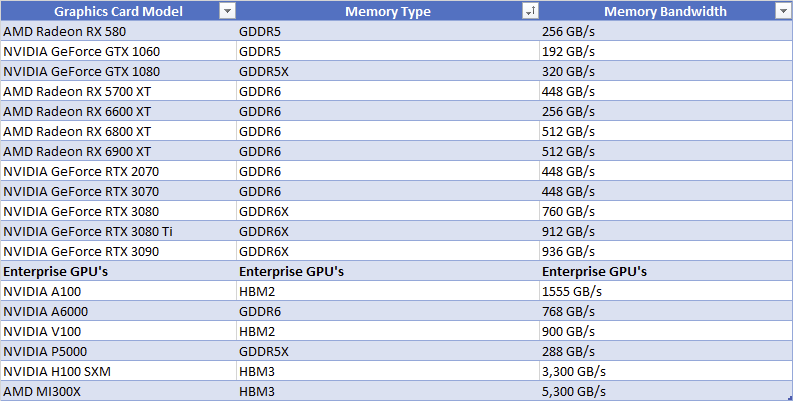Open the Memory Type sort filter dropdown

(529, 11)
